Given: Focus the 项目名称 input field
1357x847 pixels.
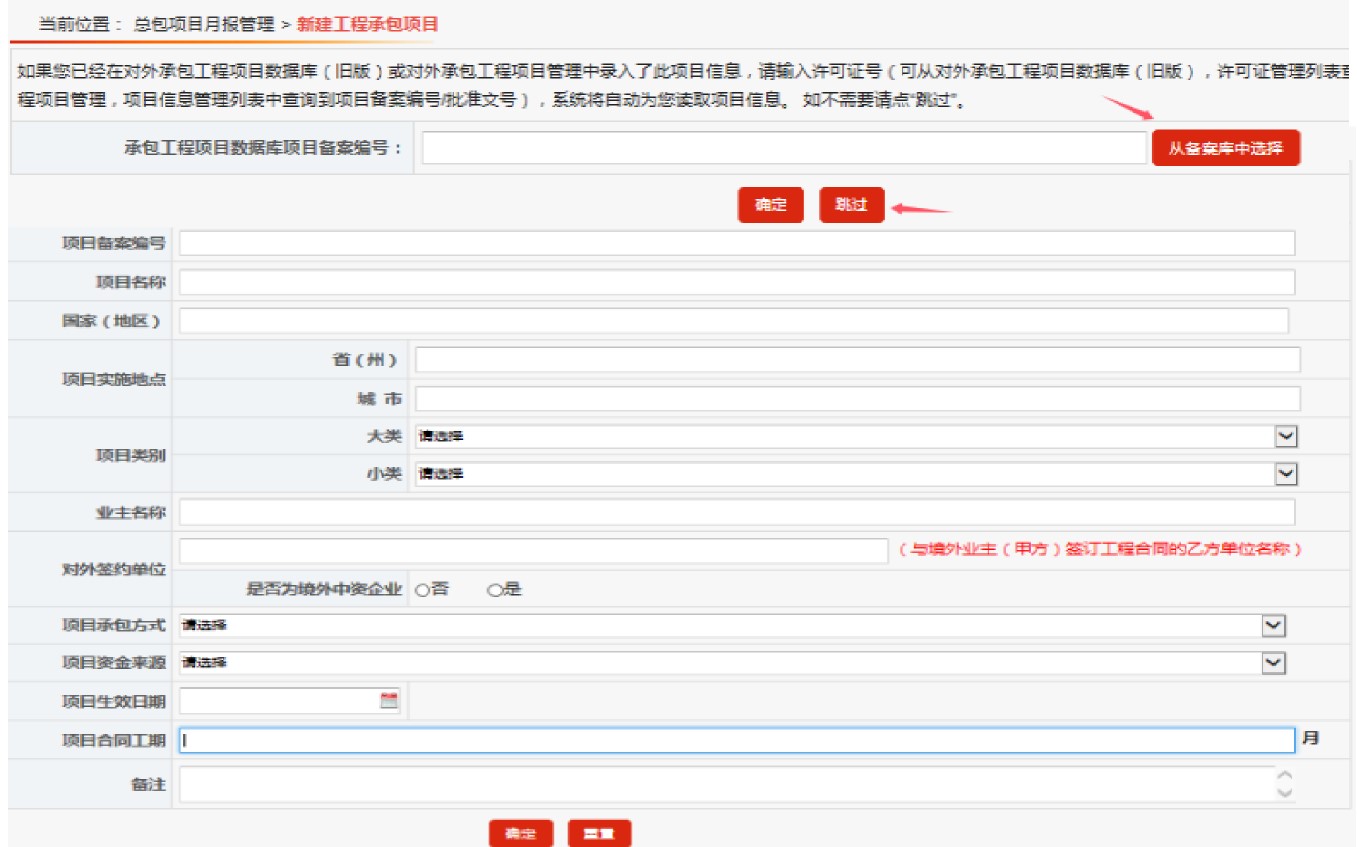Looking at the screenshot, I should point(736,282).
